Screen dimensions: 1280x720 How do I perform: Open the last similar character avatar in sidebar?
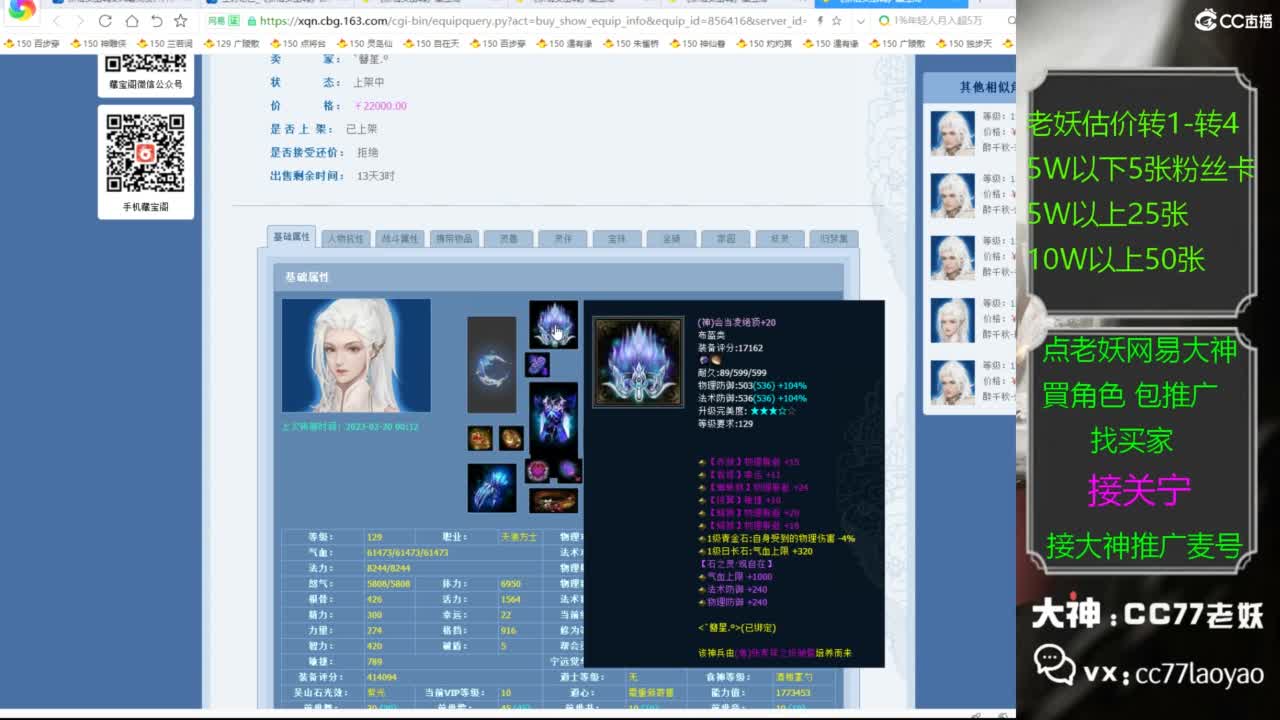[953, 382]
